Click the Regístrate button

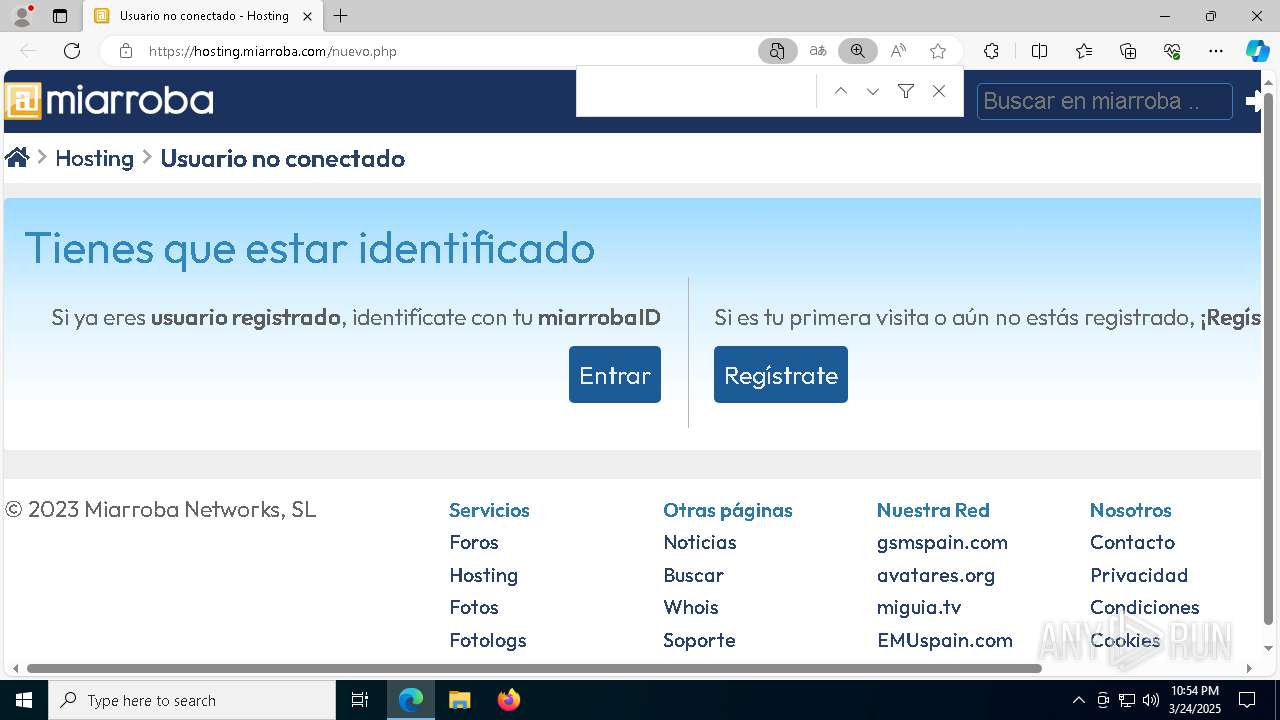[781, 375]
